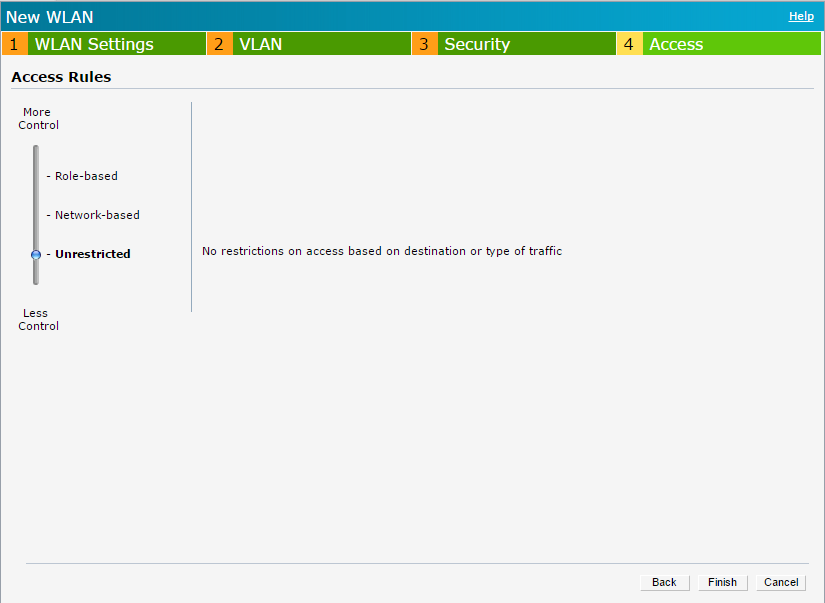Click the step 4 number badge
The image size is (825, 603).
[x=629, y=44]
